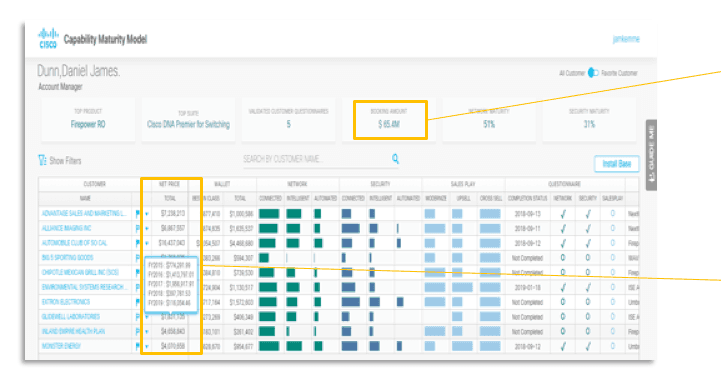Click the flag icon for Alliance Imaging Inc
The height and width of the screenshot is (386, 721).
tap(138, 228)
